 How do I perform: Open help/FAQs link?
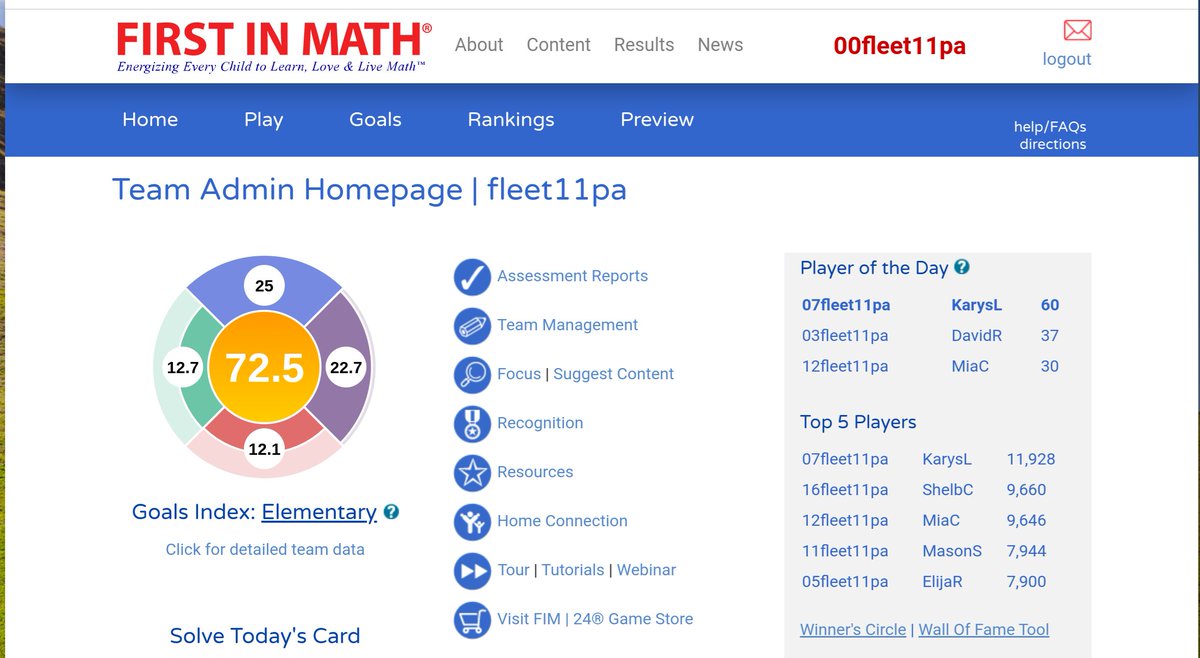coord(1050,127)
